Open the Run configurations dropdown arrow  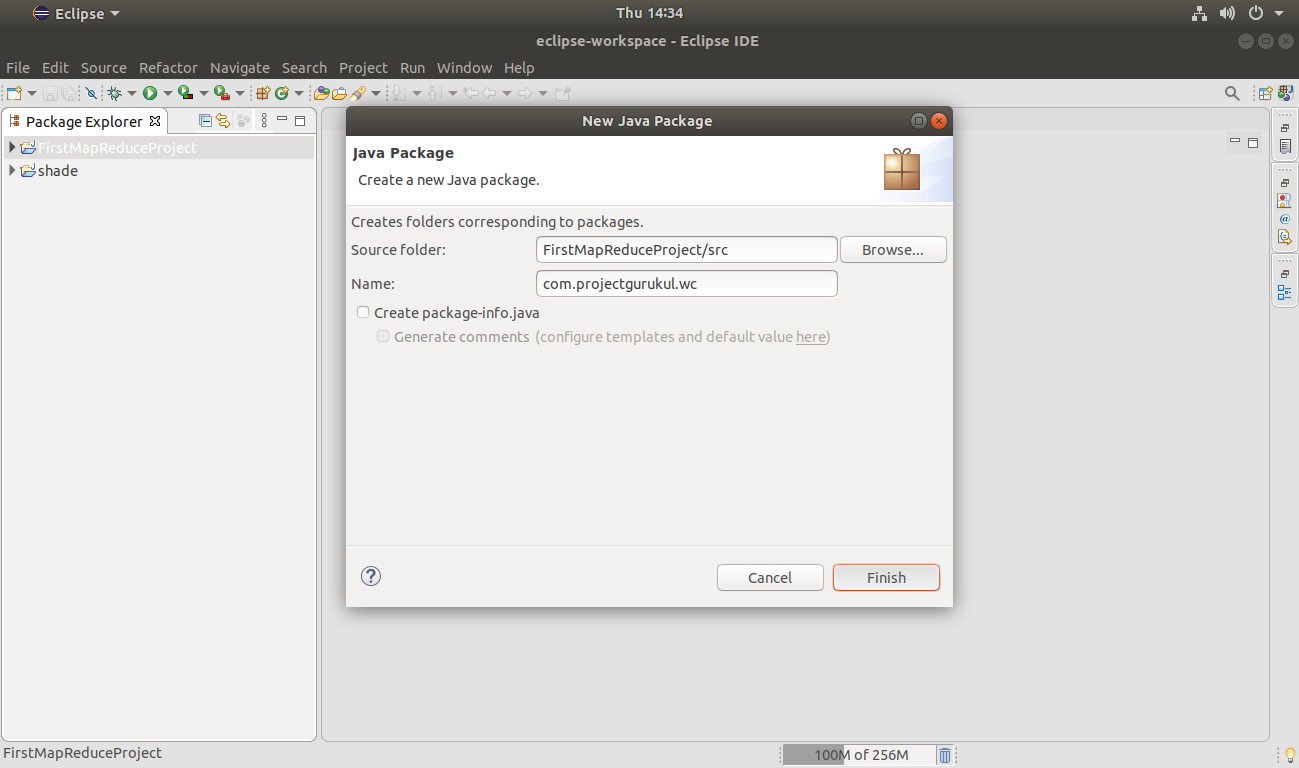coord(166,93)
